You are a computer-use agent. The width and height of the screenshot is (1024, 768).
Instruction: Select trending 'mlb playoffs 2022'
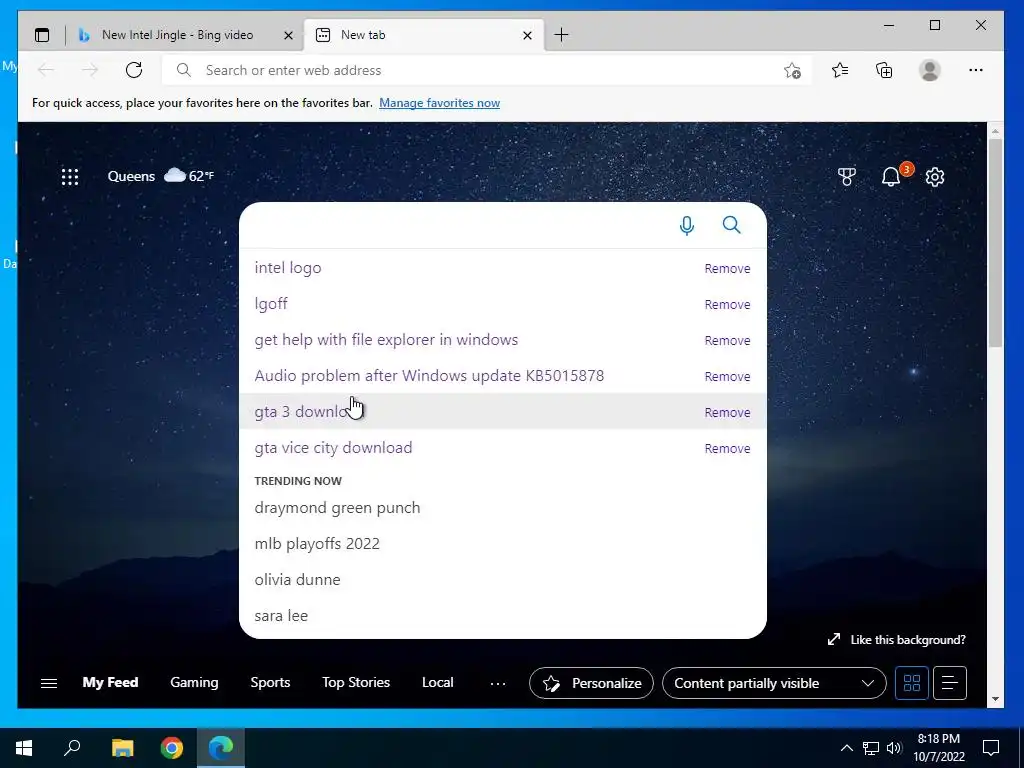[317, 544]
